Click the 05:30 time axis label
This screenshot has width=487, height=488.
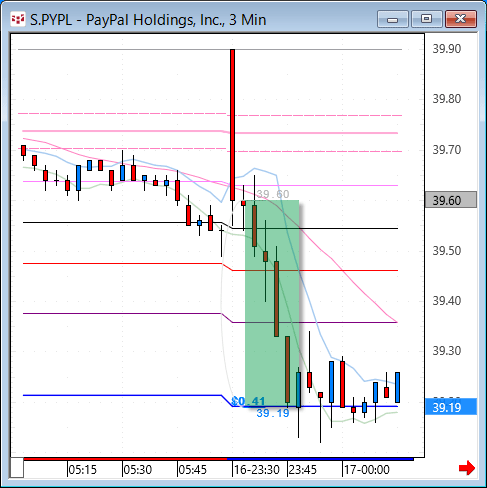click(138, 470)
